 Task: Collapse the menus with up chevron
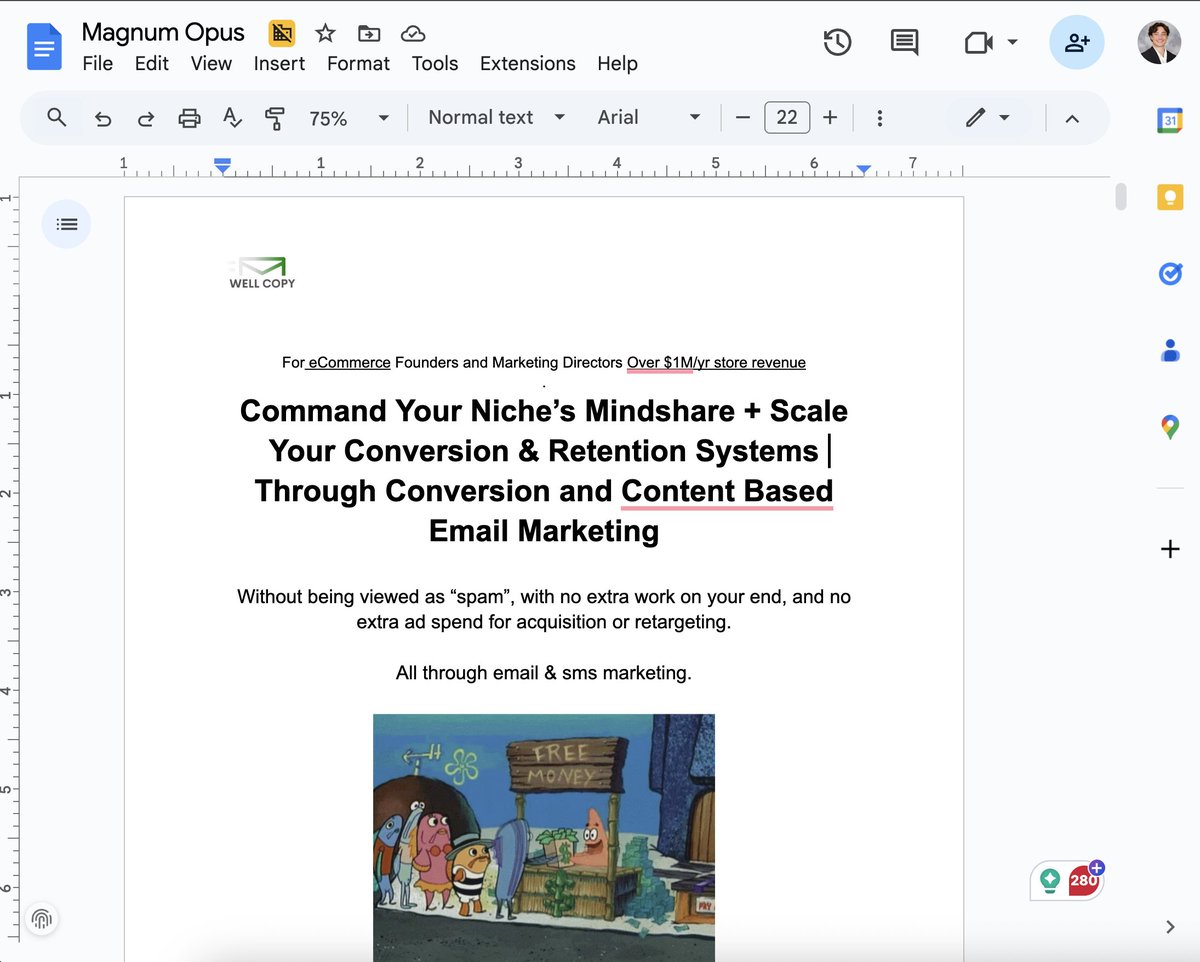pos(1072,118)
